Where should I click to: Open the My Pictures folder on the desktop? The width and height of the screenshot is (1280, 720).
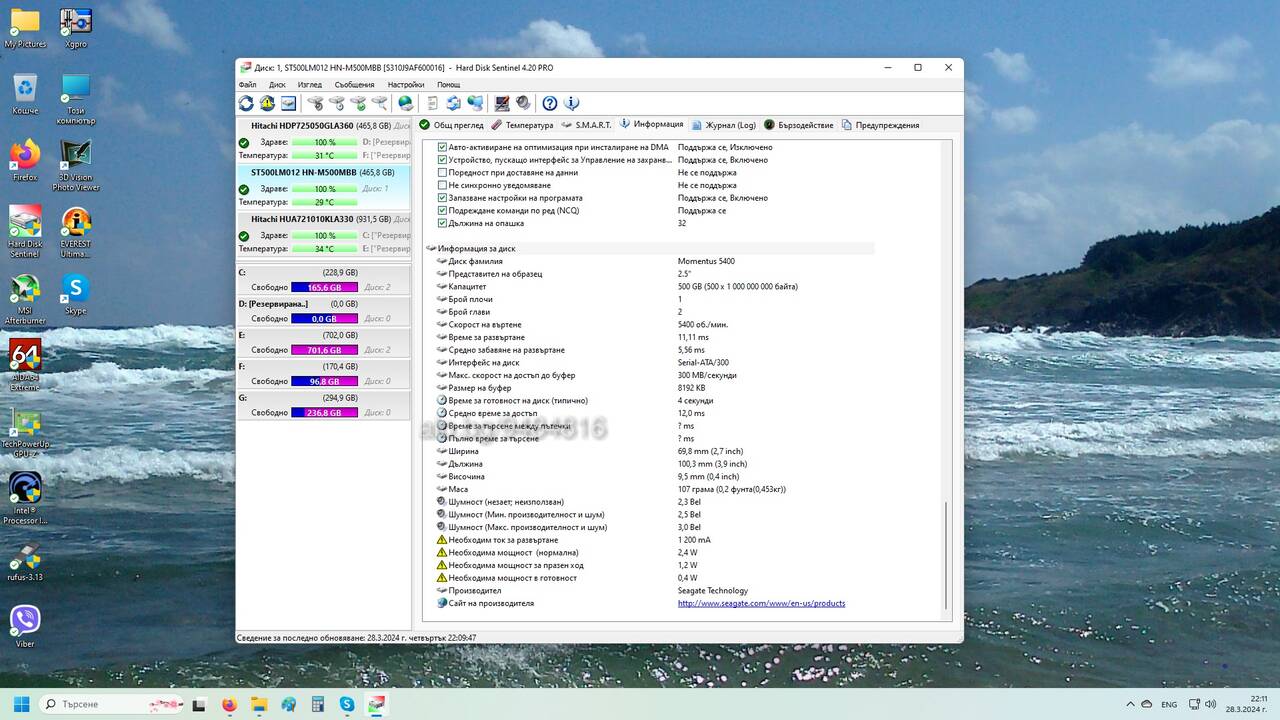point(25,28)
